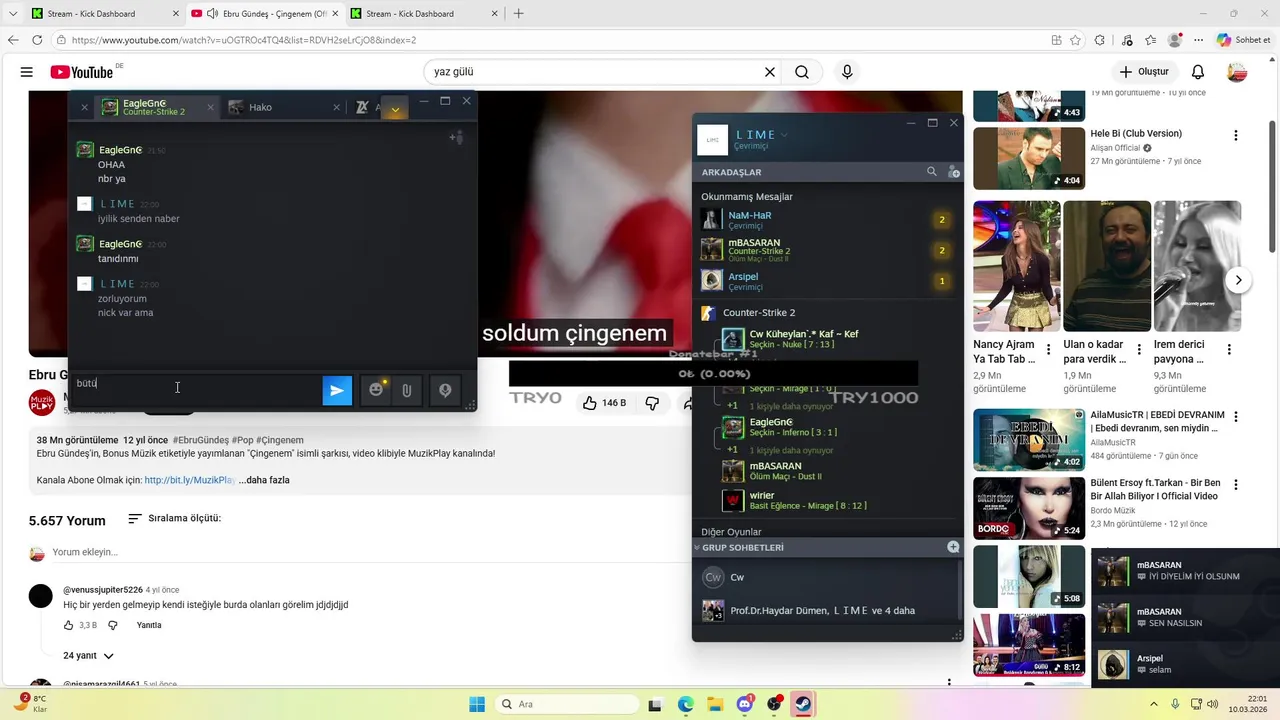Open Arsipel unread chat
The height and width of the screenshot is (720, 1280).
(826, 281)
